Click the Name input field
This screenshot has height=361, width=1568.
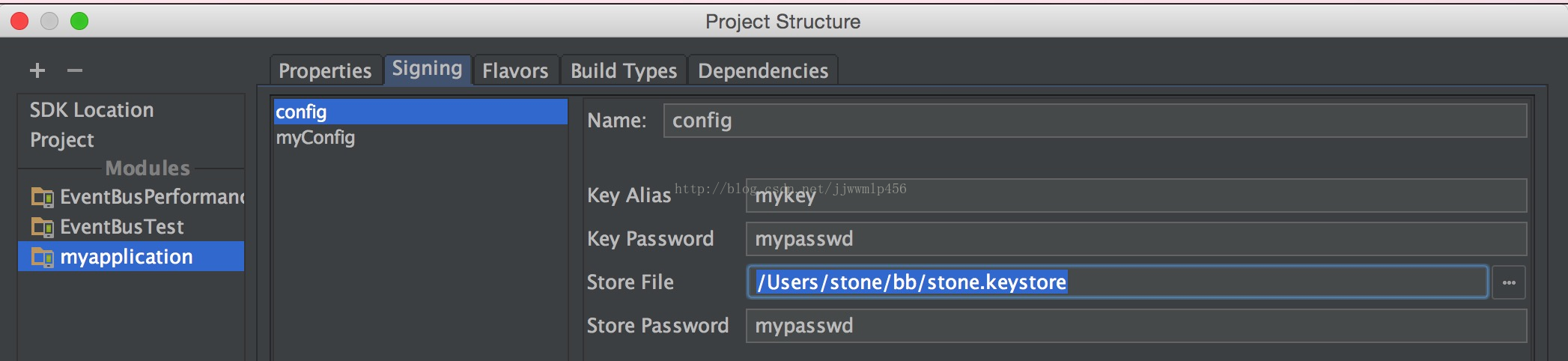1095,121
